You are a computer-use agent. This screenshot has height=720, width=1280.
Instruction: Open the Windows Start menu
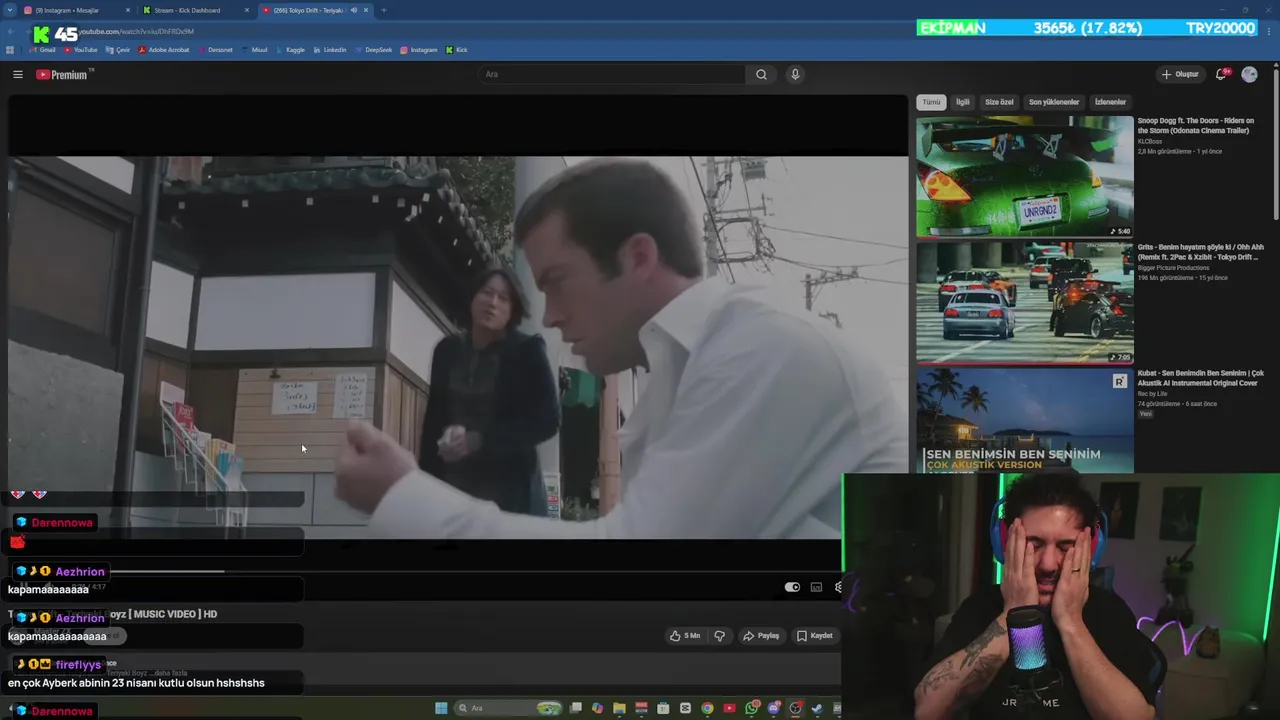tap(441, 708)
